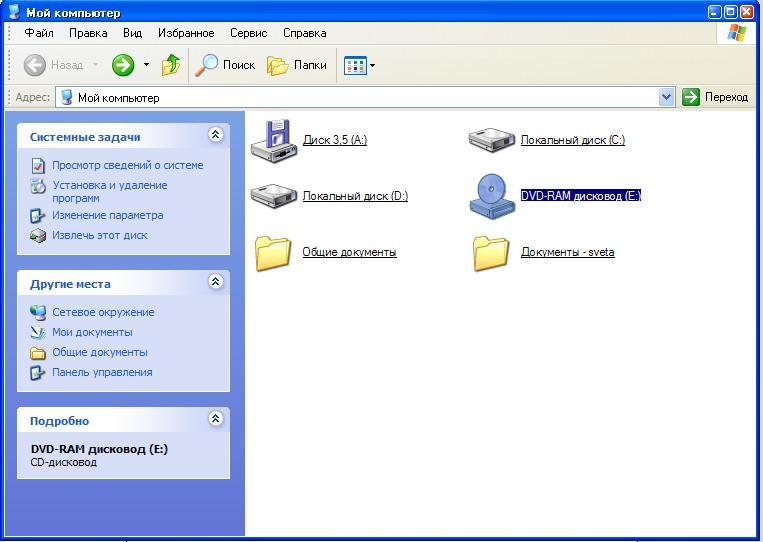This screenshot has width=763, height=542.
Task: Click the Переход go button
Action: [715, 97]
